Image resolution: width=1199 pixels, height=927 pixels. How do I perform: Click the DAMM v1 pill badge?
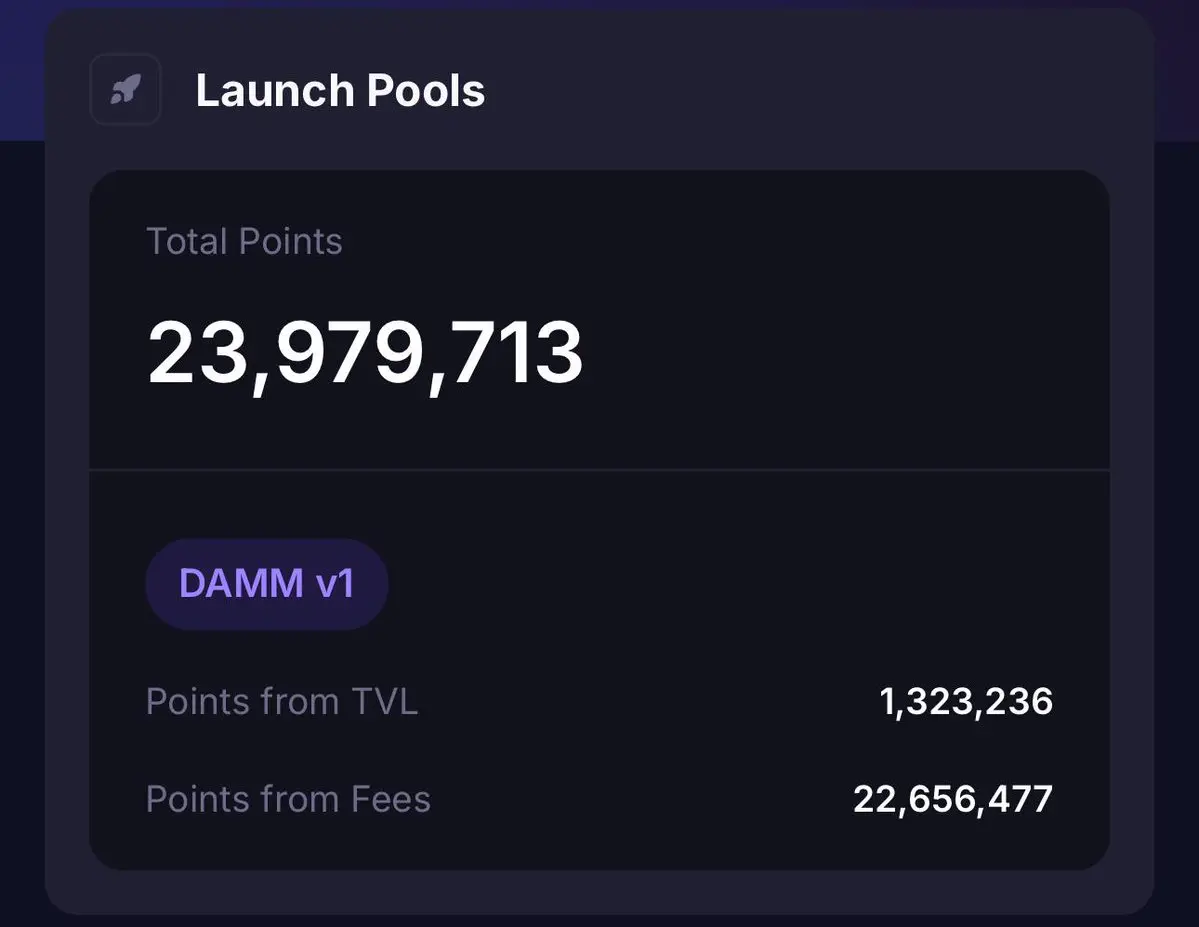[267, 584]
